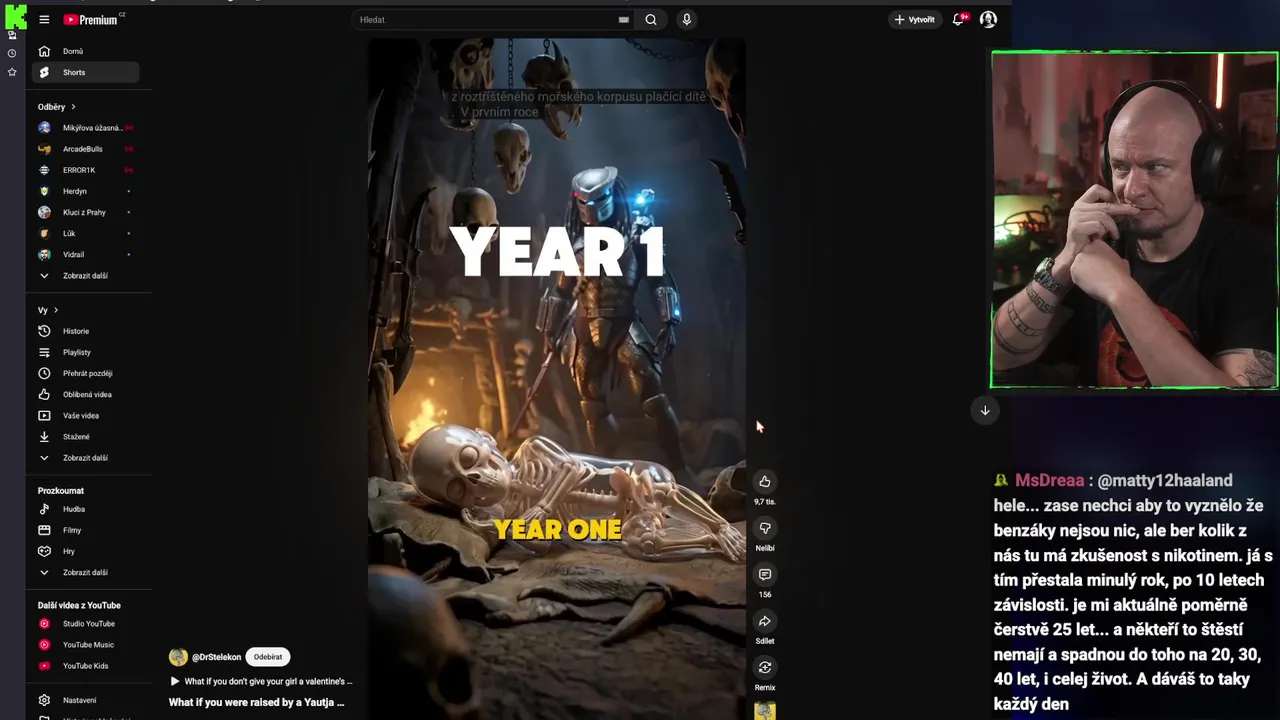Viewport: 1280px width, 720px height.
Task: Open the hamburger guide menu
Action: coord(44,19)
